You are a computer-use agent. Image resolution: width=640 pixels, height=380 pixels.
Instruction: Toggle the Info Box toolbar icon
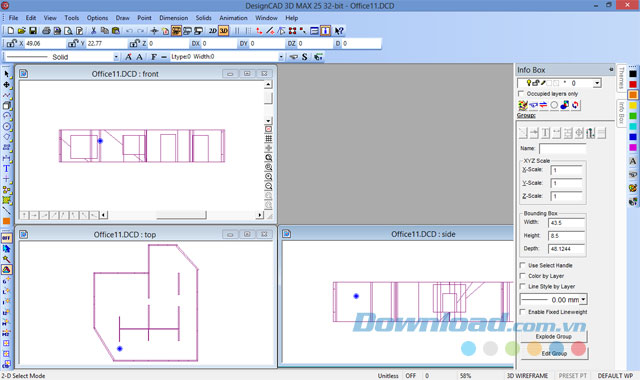[325, 31]
